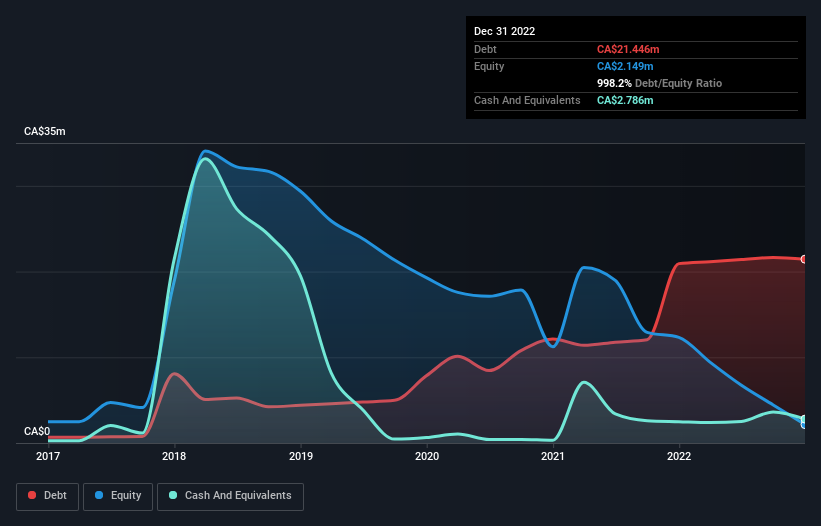Click Cash And Equivalents label in tooltip
Screen dimensions: 821x526
coord(527,100)
